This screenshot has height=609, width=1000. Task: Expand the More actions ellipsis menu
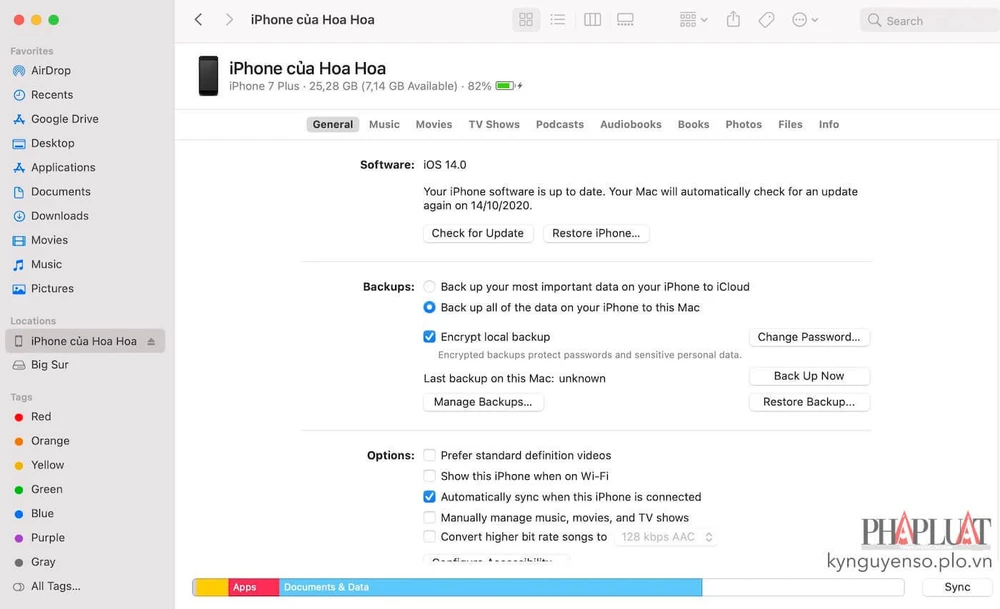tap(804, 20)
